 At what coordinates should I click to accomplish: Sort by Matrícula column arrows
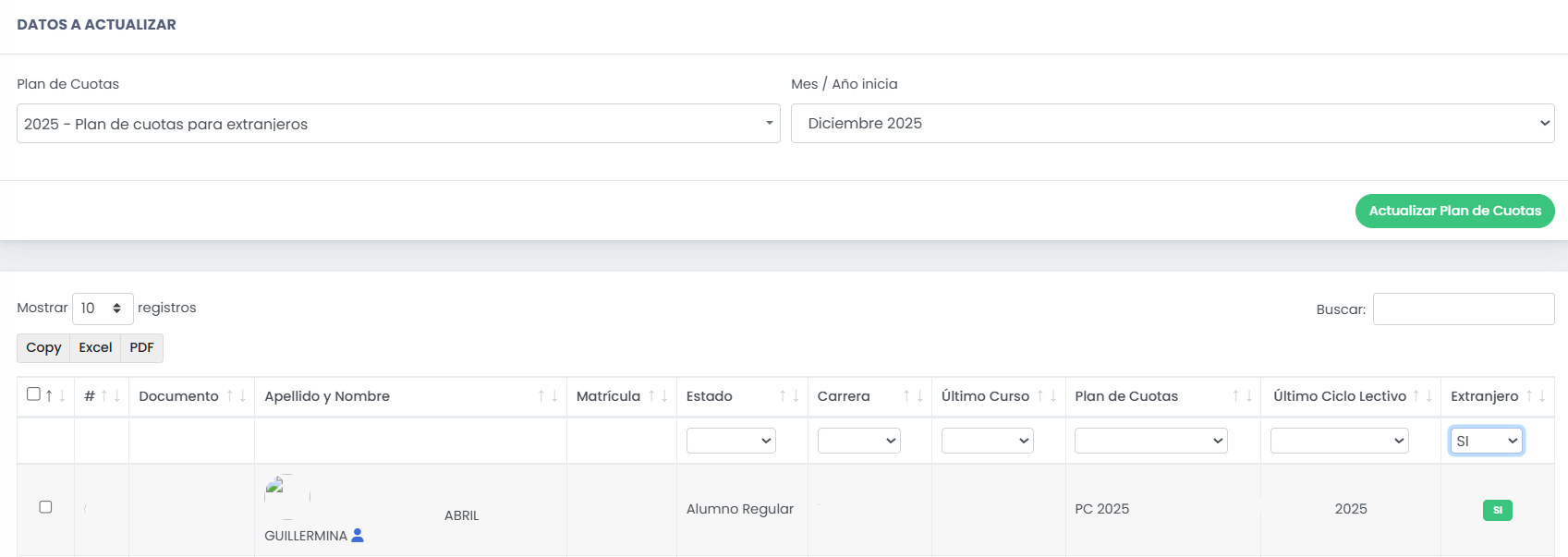tap(657, 396)
